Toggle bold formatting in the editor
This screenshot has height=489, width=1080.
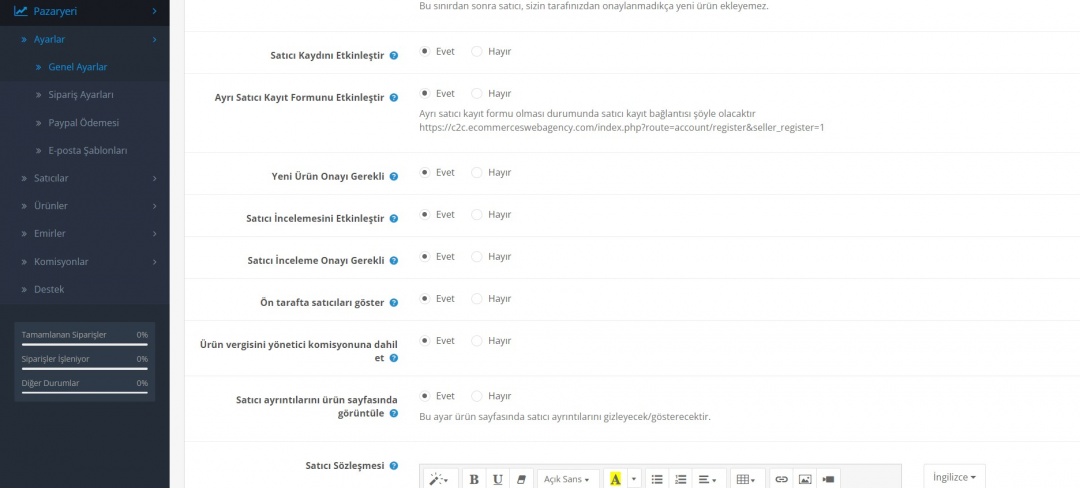click(474, 479)
